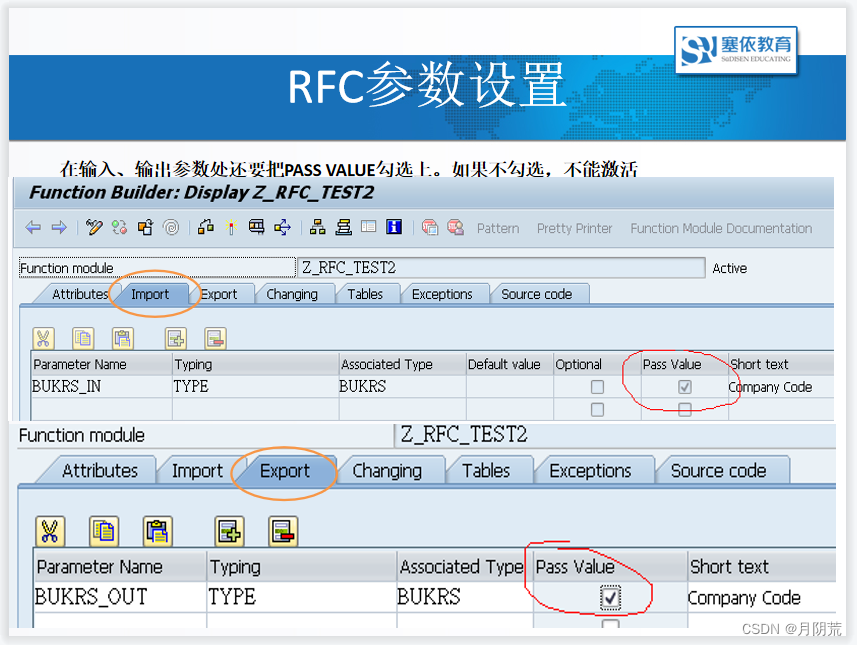The height and width of the screenshot is (645, 857).
Task: Click the Cut scissors icon in Export table toolbar
Action: [50, 531]
